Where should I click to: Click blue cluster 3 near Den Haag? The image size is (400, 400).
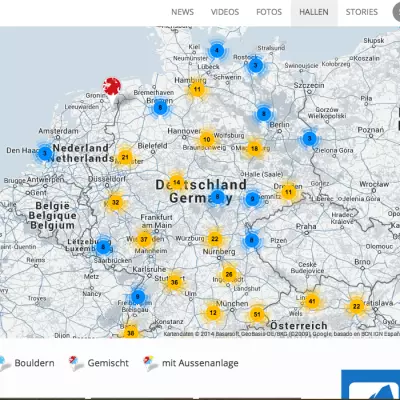(45, 153)
